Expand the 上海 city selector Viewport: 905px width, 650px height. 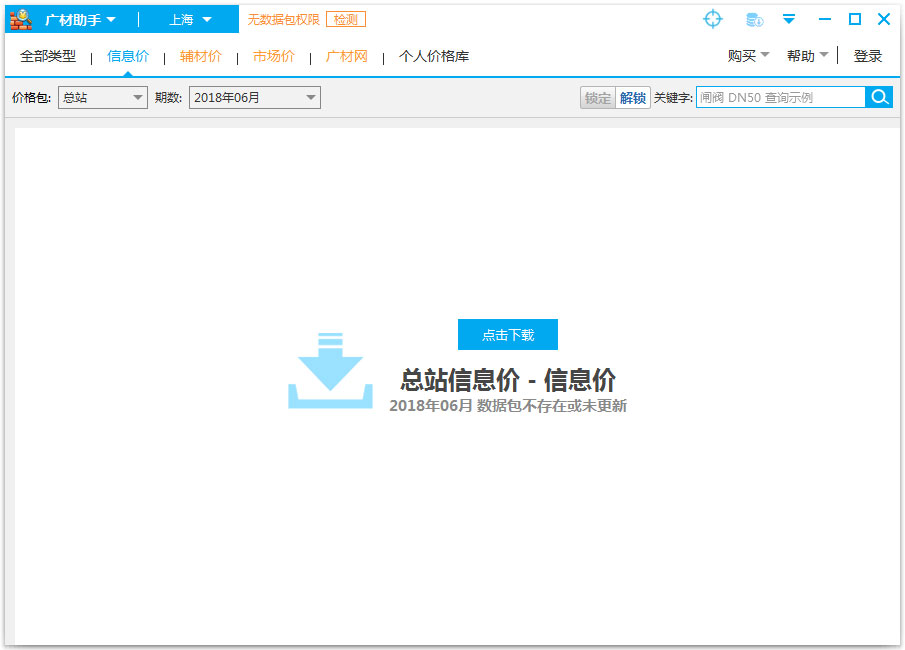point(190,19)
